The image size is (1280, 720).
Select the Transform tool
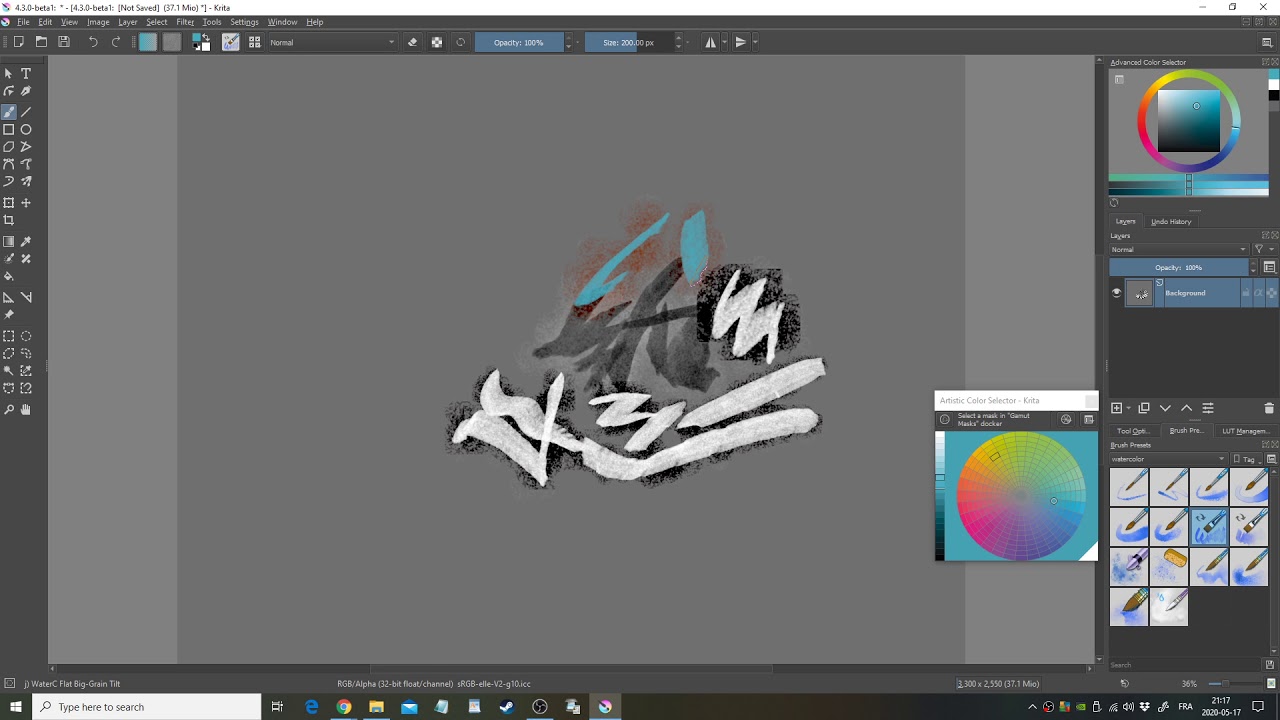tap(9, 202)
